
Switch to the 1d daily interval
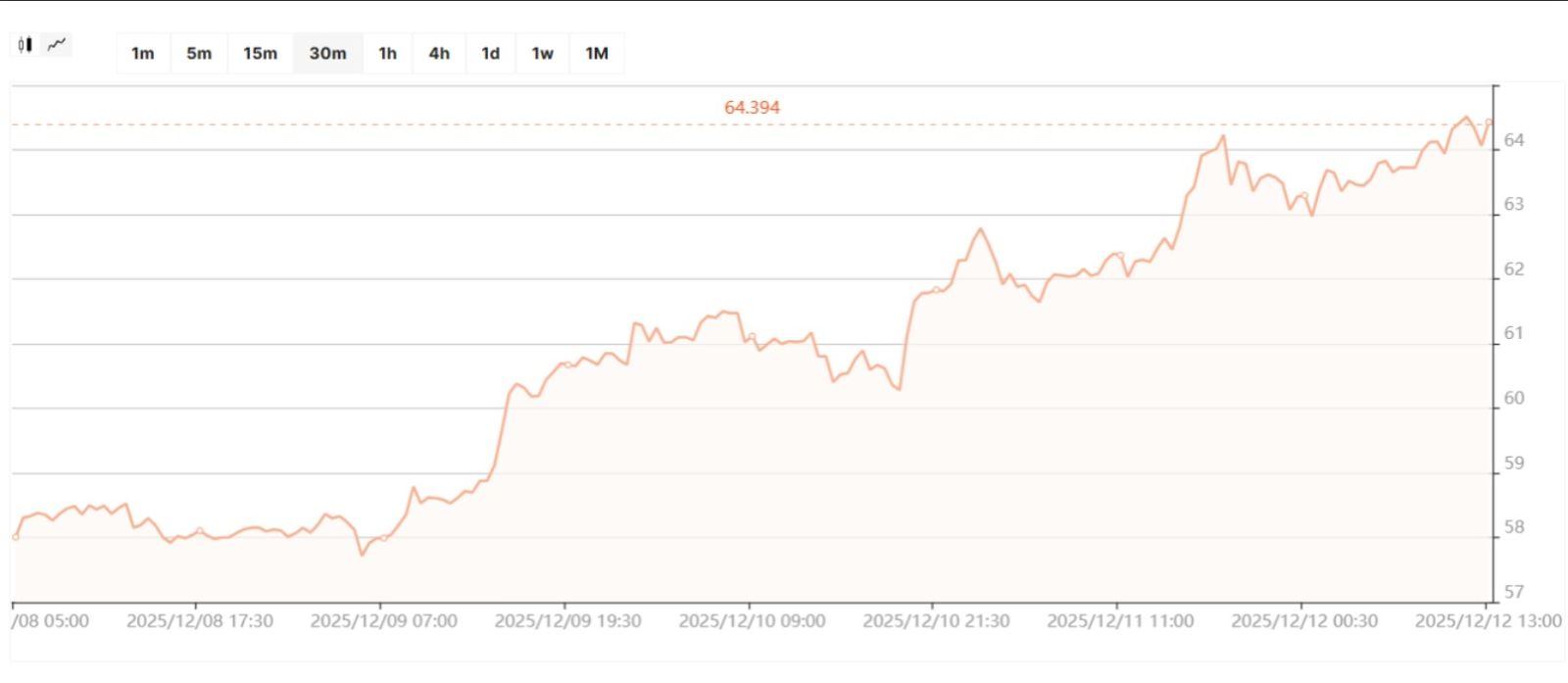click(491, 54)
